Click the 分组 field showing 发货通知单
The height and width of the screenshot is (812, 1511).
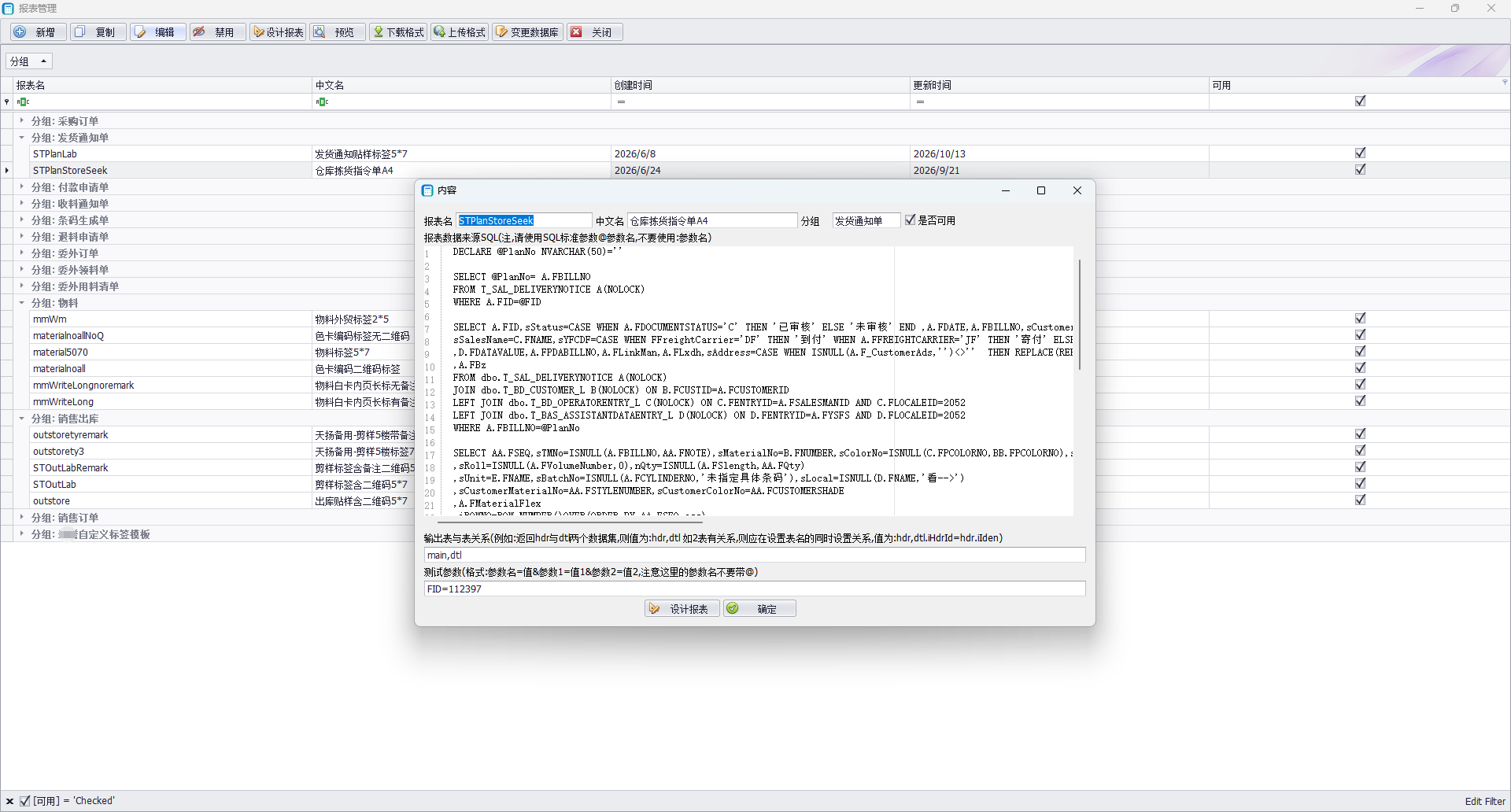click(866, 221)
